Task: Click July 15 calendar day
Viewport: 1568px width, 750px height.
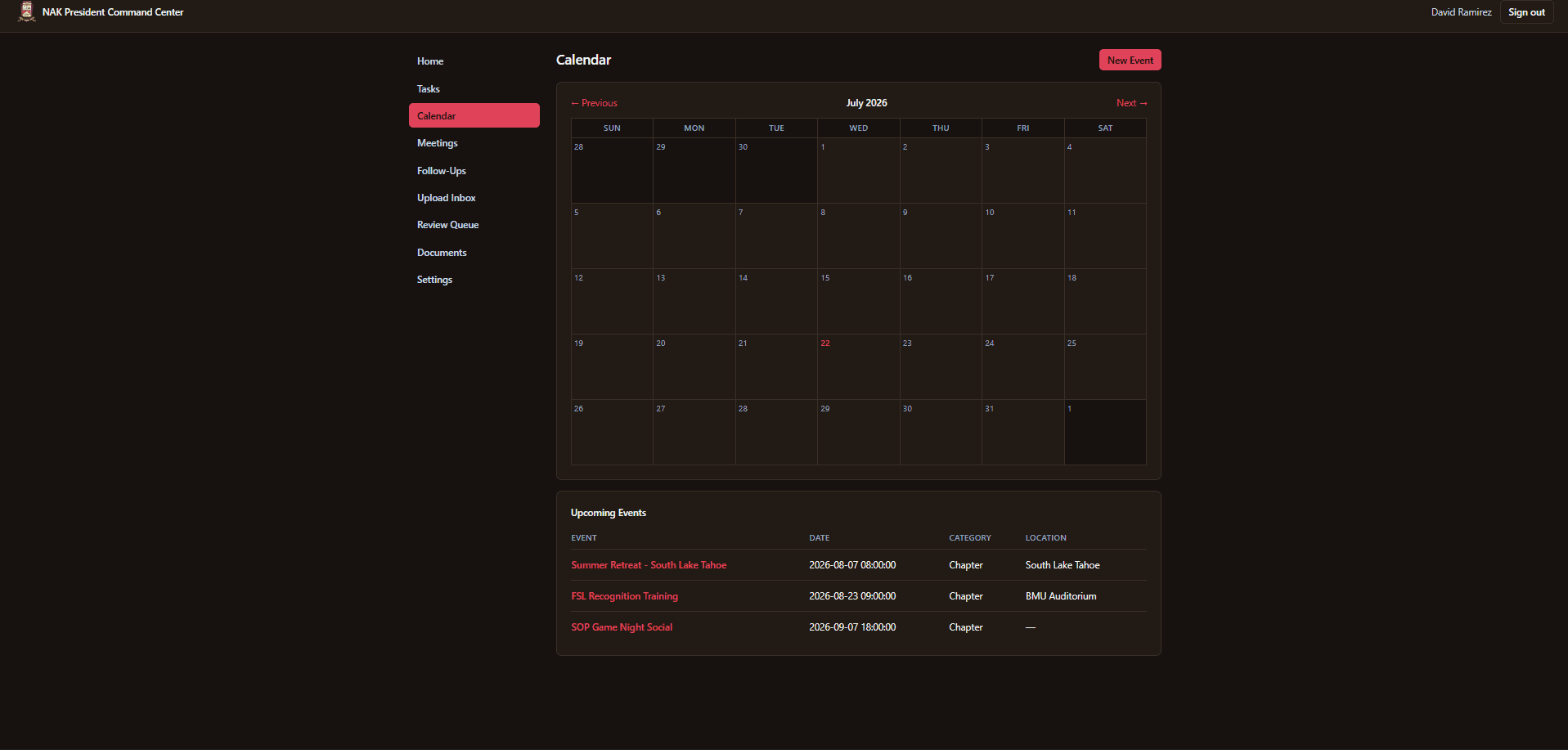Action: (859, 301)
